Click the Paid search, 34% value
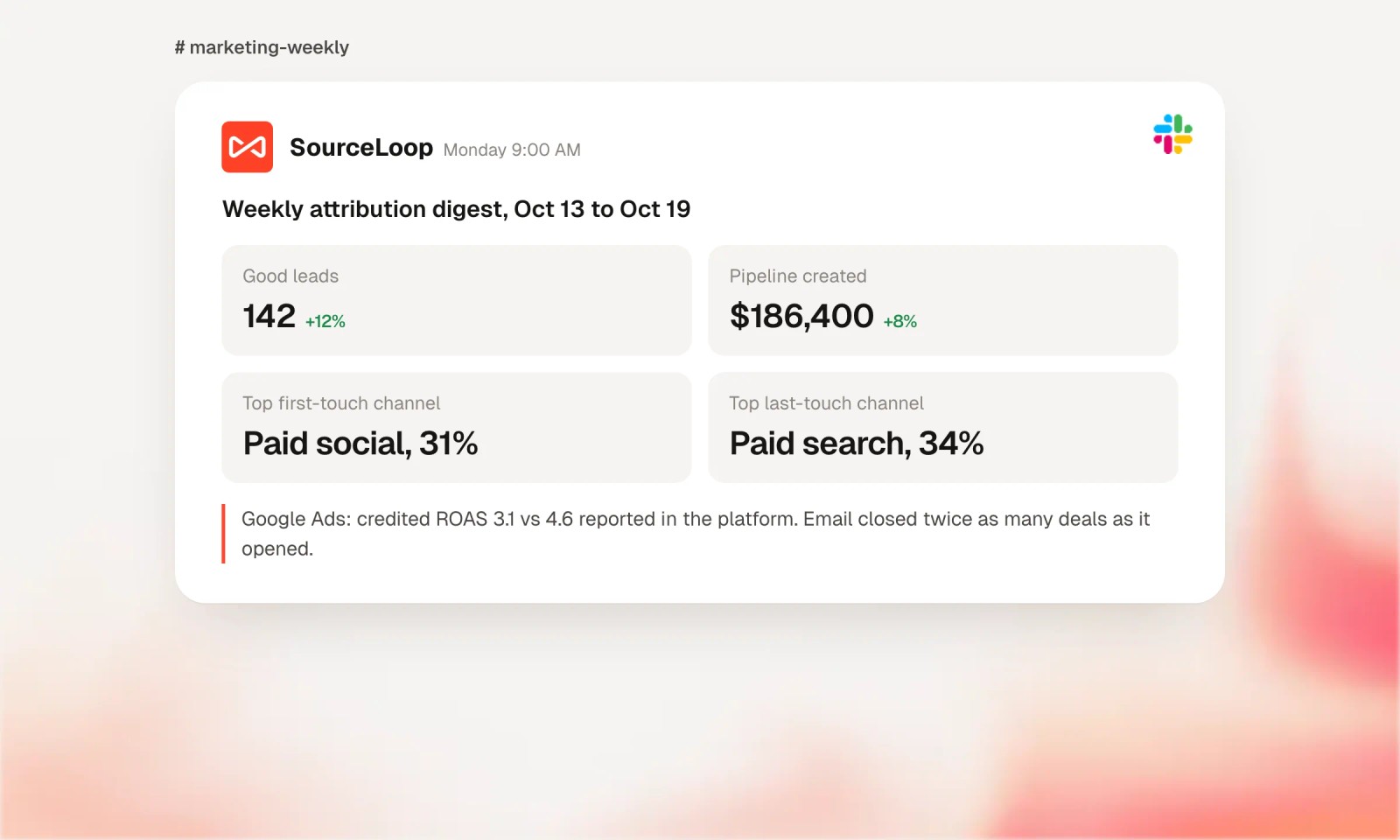 857,444
